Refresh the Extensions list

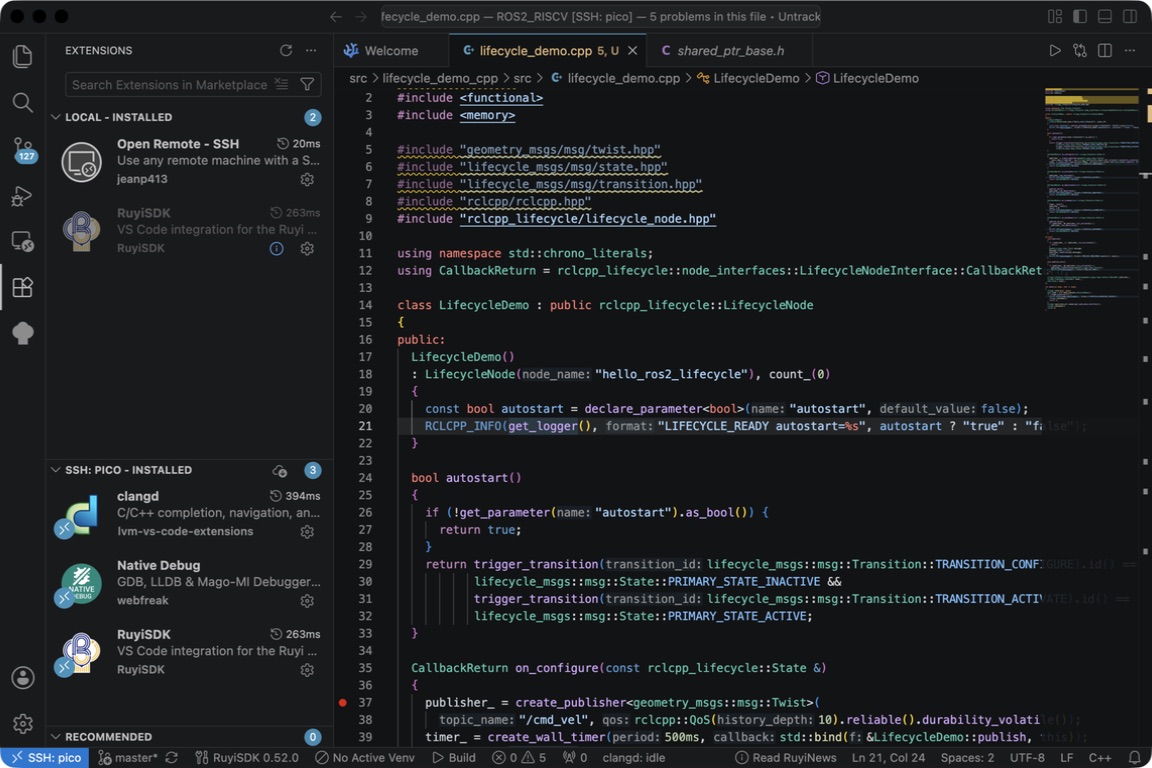coord(286,51)
